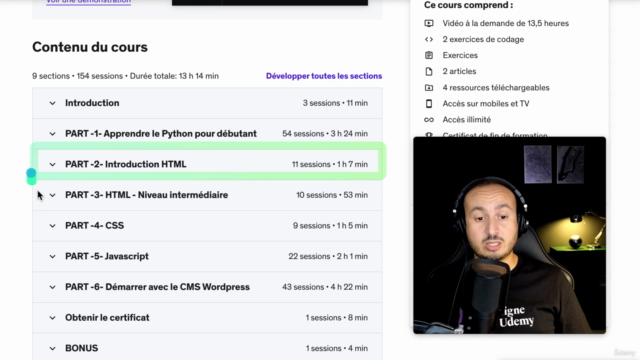Click 11 sessions • 1 h 7 min
This screenshot has width=640, height=360.
(330, 164)
